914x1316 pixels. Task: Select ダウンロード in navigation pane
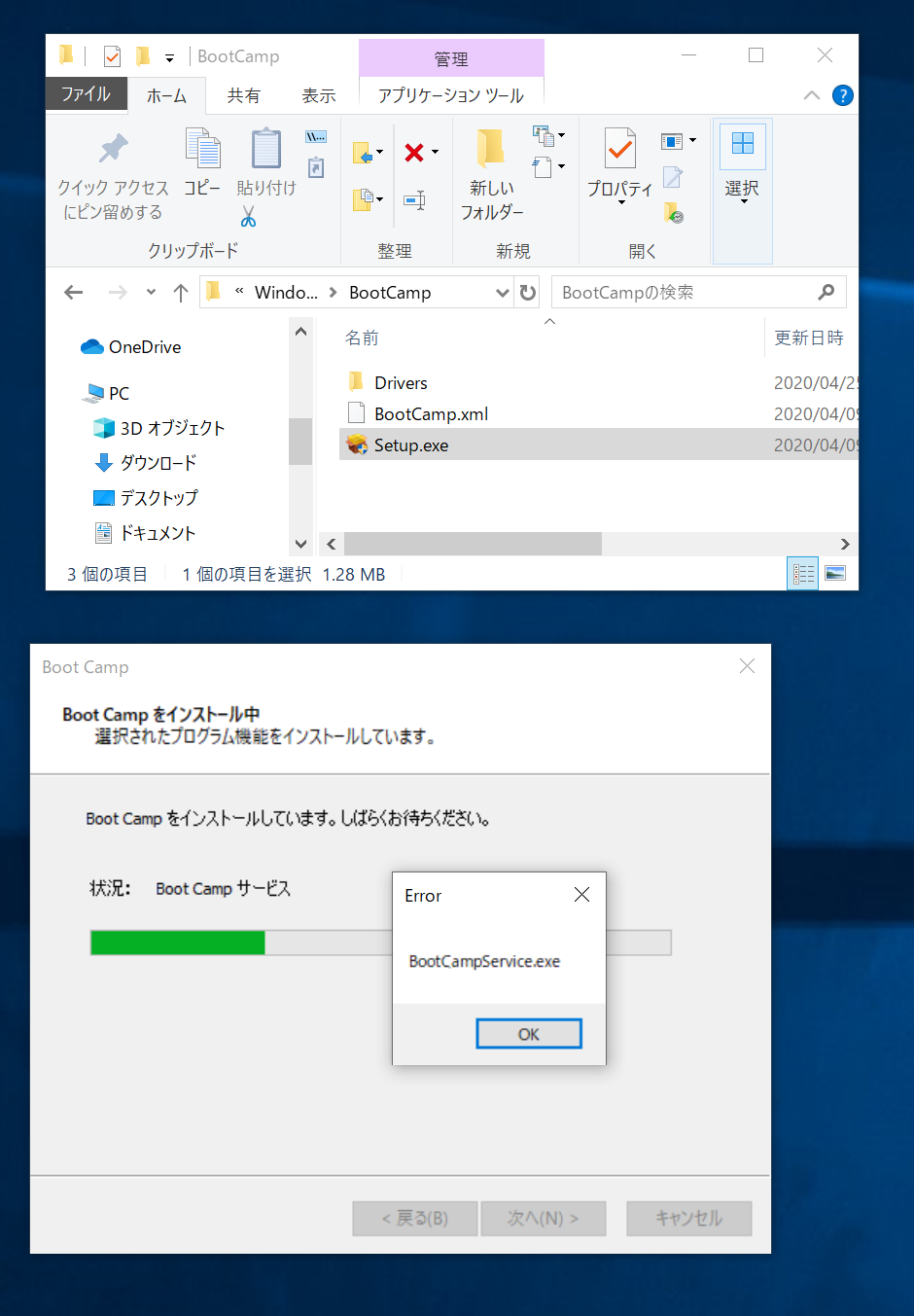pos(145,463)
